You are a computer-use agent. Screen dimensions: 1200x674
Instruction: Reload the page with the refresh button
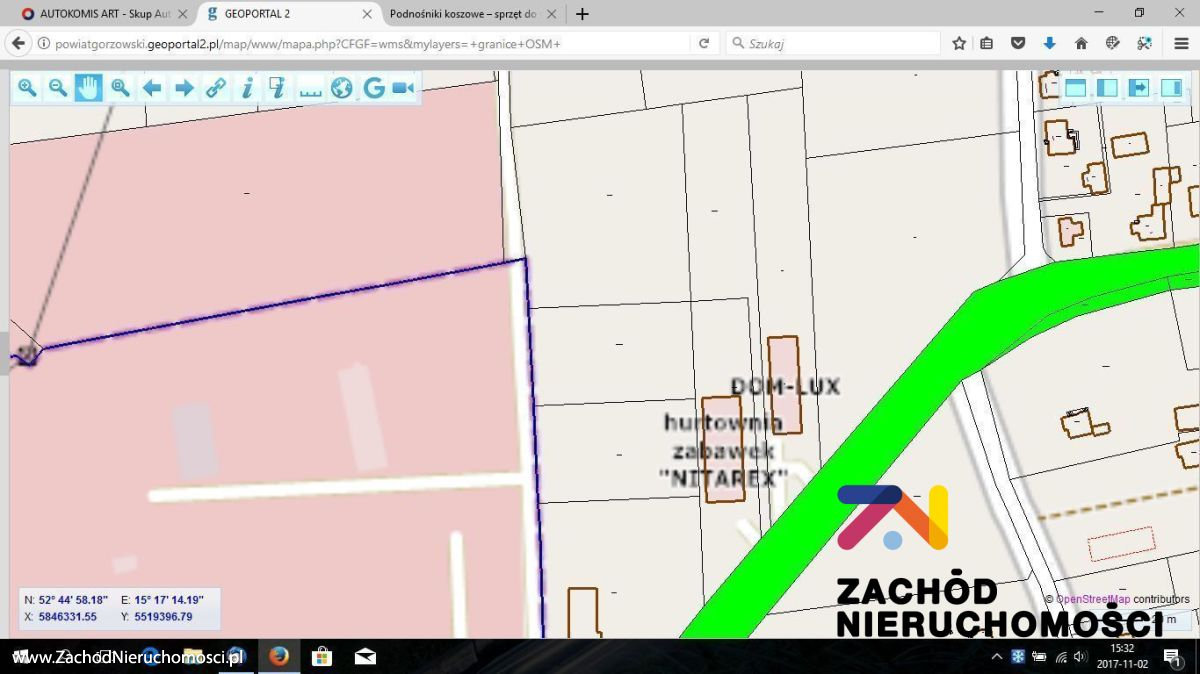[x=704, y=43]
